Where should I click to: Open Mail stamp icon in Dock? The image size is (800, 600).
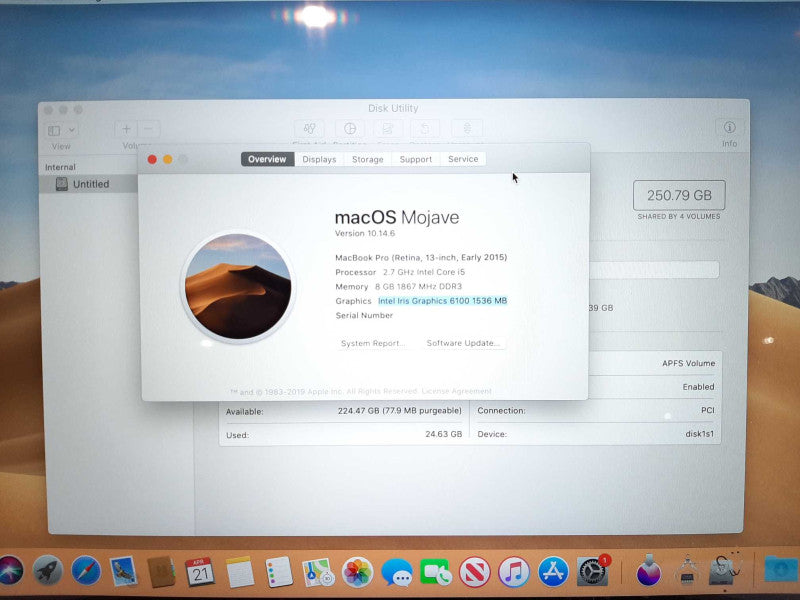123,571
